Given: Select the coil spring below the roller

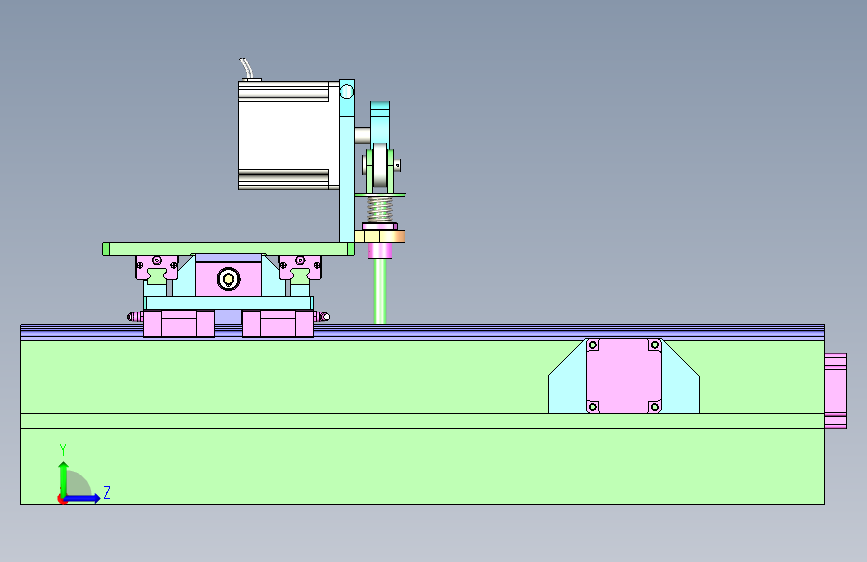Looking at the screenshot, I should [x=380, y=209].
